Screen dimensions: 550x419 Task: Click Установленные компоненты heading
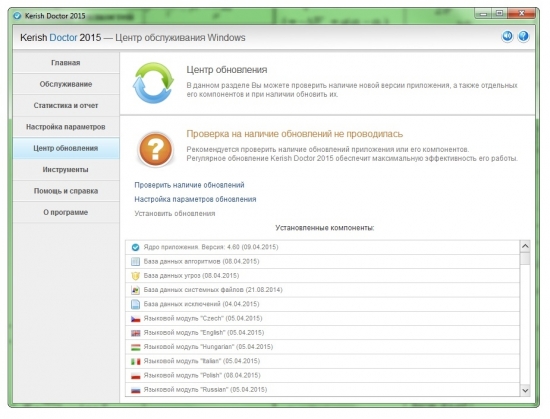coord(324,228)
